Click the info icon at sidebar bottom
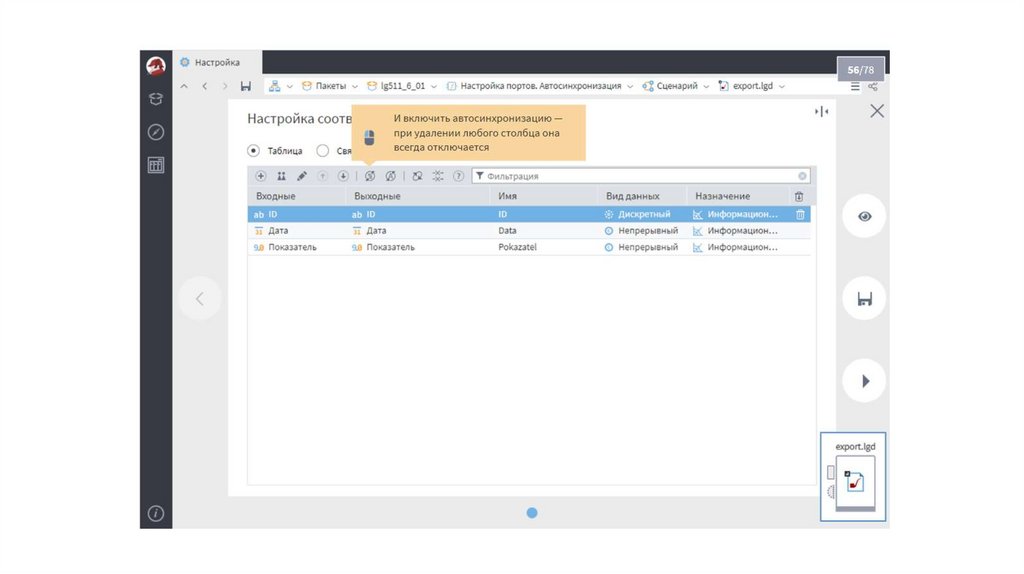Screen dimensions: 1024x574 (156, 514)
